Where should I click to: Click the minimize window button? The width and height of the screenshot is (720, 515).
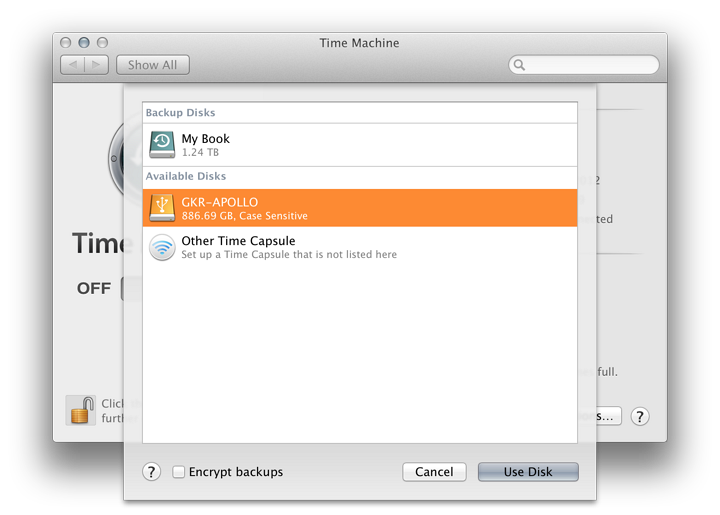[x=84, y=43]
